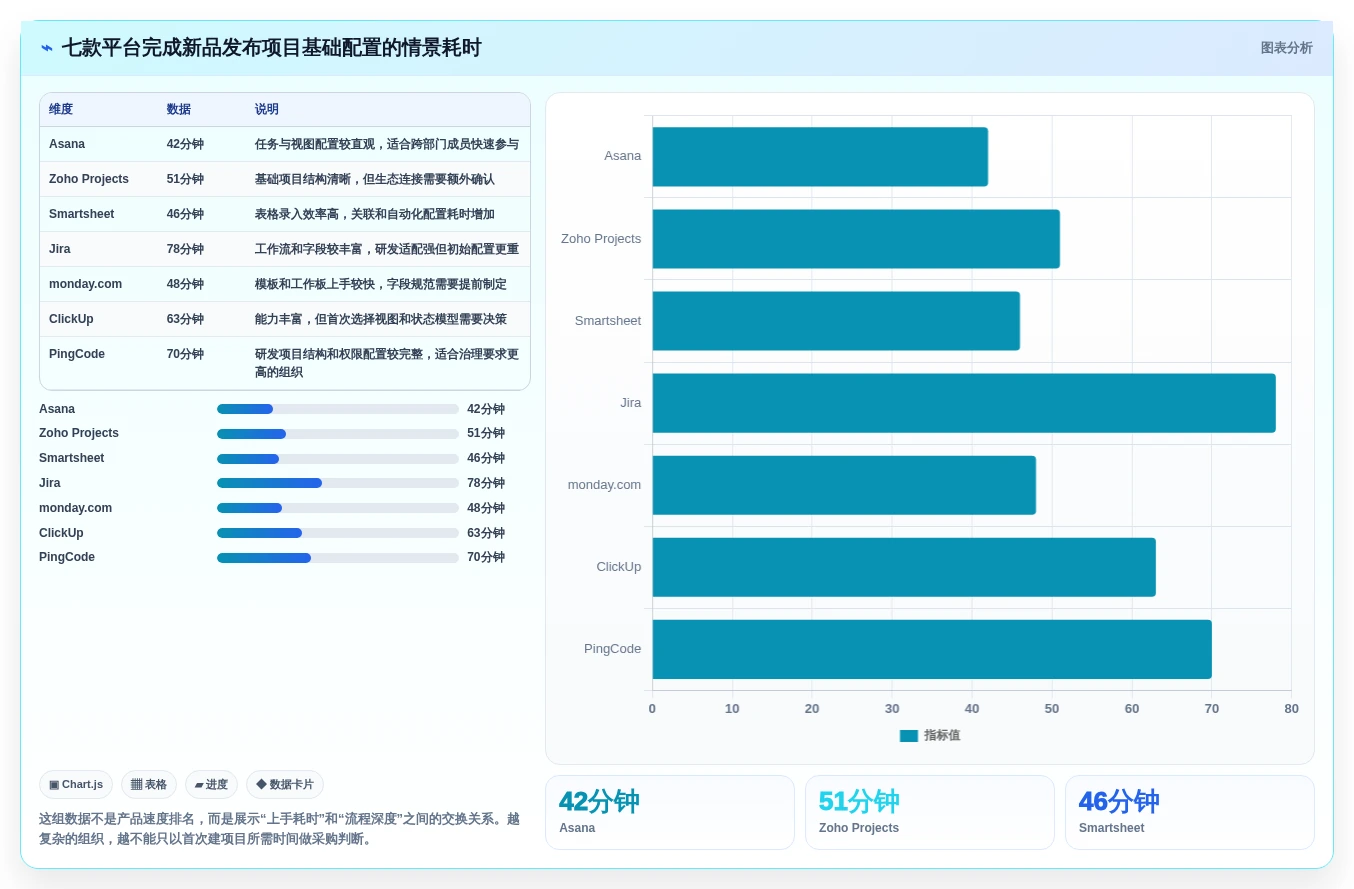This screenshot has height=889, width=1354.
Task: Click the PingCode y-axis label in chart
Action: (x=612, y=649)
